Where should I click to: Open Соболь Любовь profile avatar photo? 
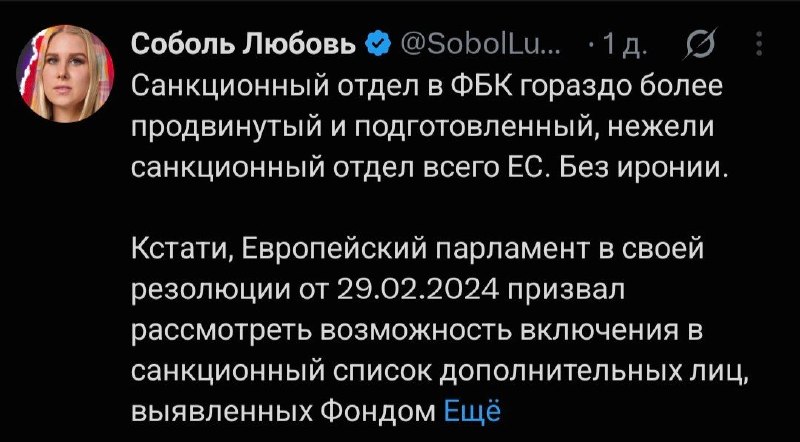coord(66,73)
